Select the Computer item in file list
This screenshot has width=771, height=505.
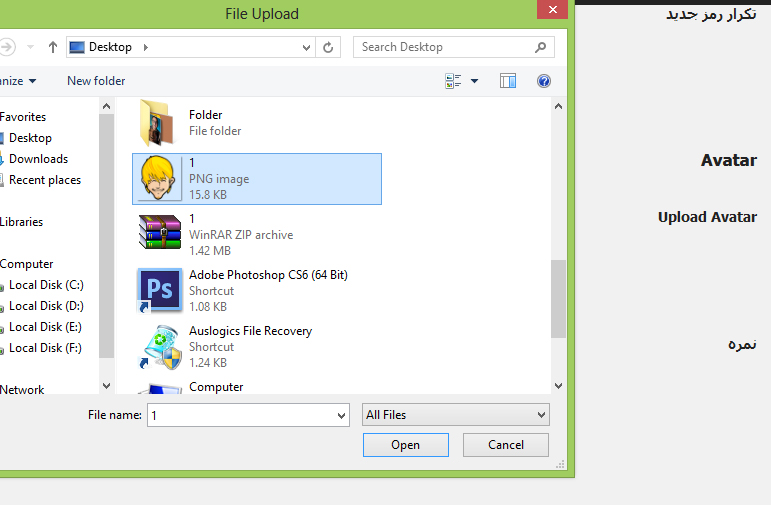coord(216,387)
